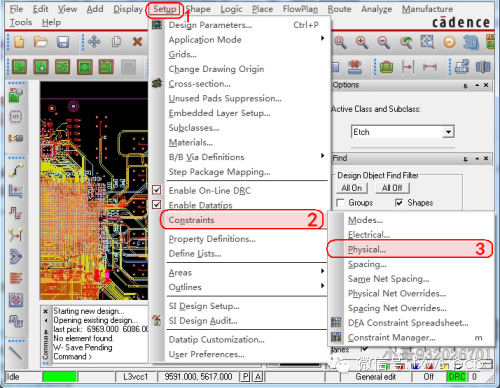Open the 3D viewer icon
The image size is (500, 388).
(471, 43)
